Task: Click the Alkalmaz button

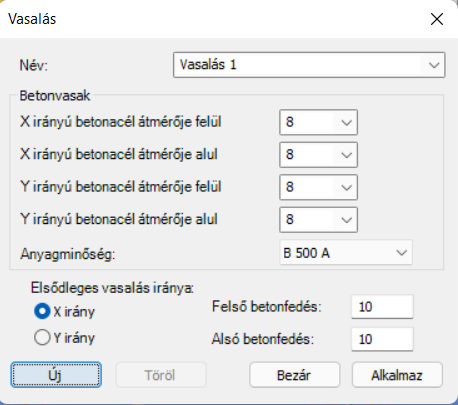Action: point(397,375)
